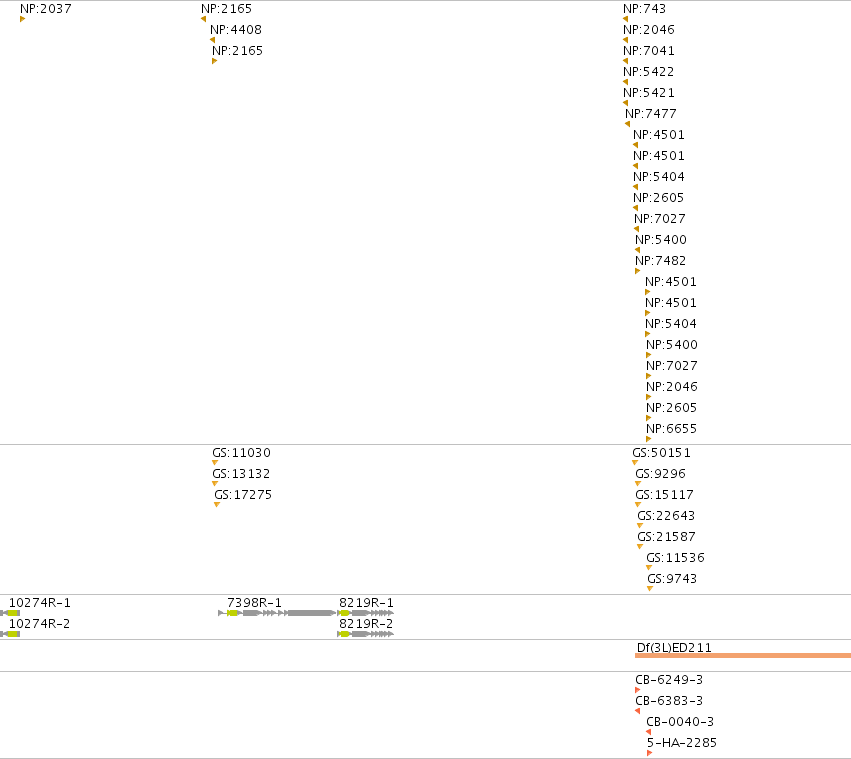Select the 10274R-1 label
Image resolution: width=851 pixels, height=759 pixels.
pyautogui.click(x=40, y=603)
